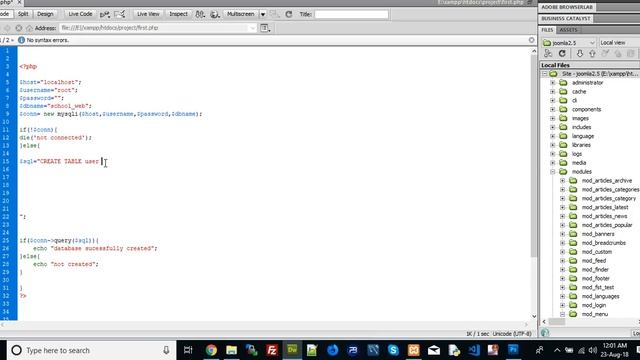Open the Live view options icon
The height and width of the screenshot is (360, 640).
coord(265,28)
